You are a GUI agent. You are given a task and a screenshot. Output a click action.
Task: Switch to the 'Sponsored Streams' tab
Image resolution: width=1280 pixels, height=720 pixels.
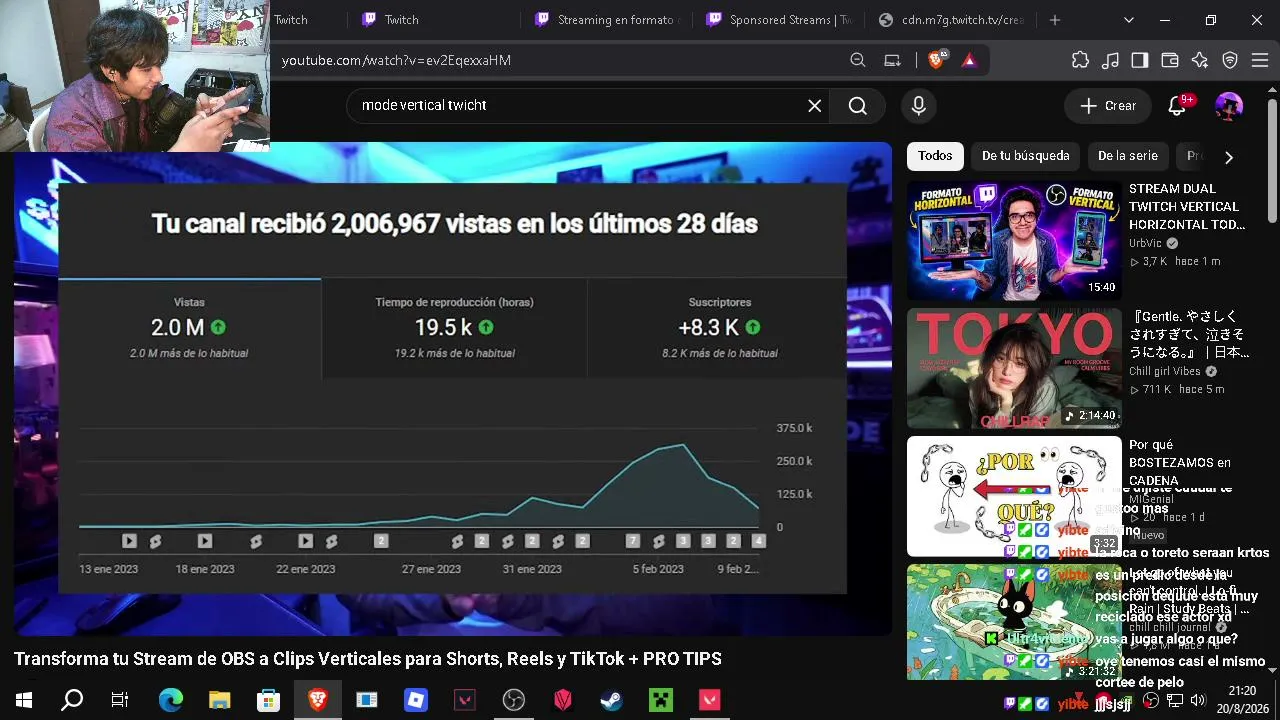pos(779,20)
